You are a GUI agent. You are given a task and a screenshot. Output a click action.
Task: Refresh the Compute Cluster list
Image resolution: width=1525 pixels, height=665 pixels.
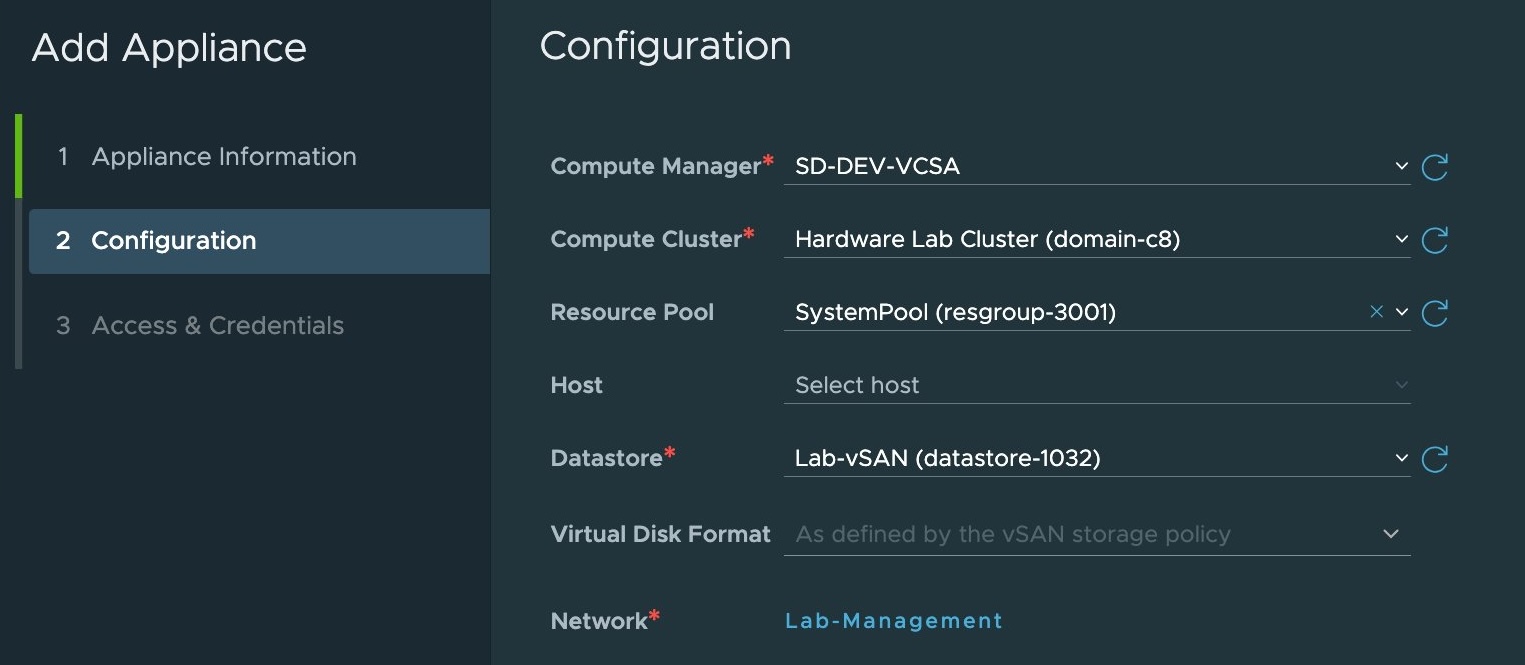[x=1434, y=240]
